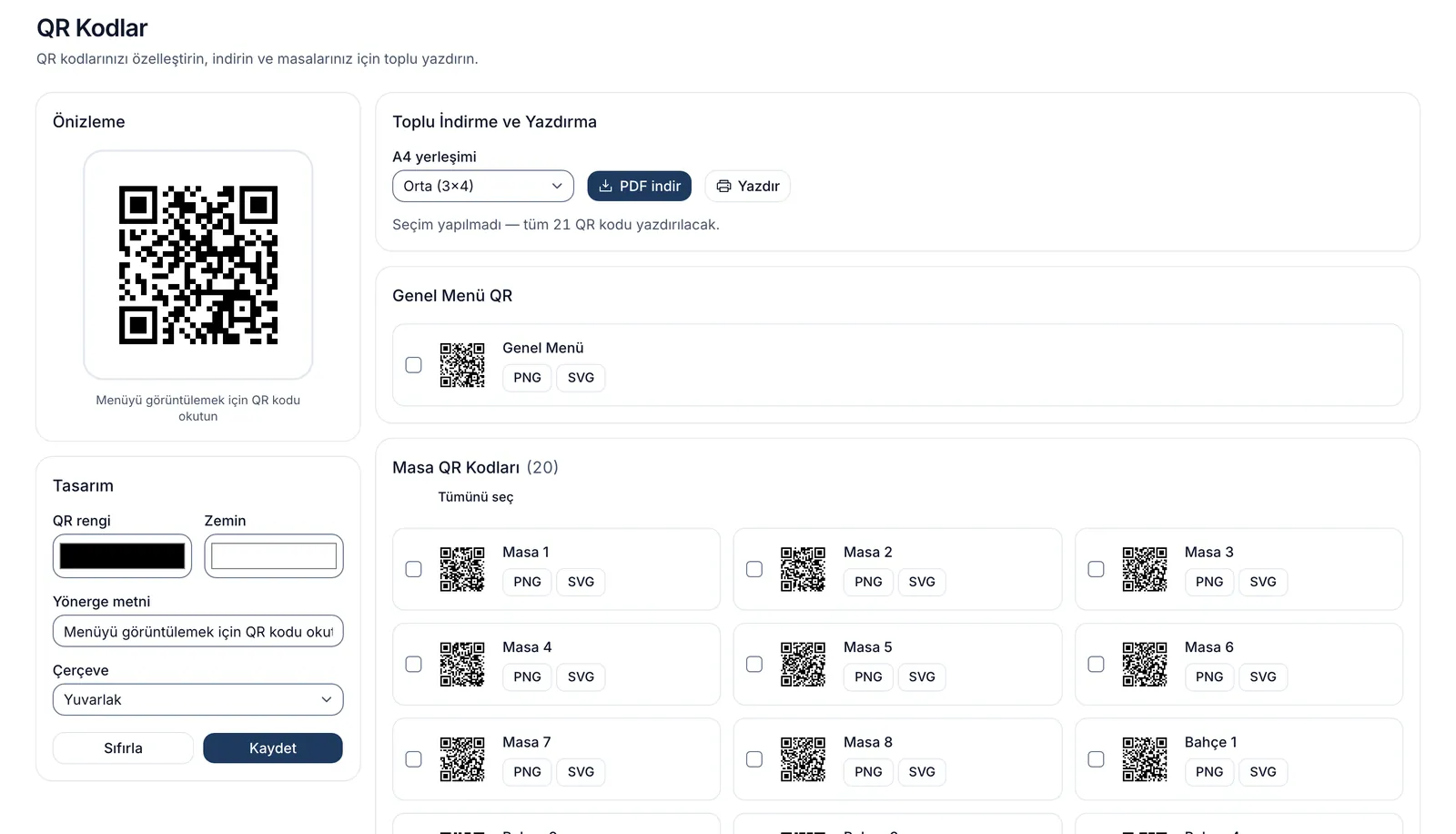Viewport: 1456px width, 834px height.
Task: Click the large QR code in Önizleme
Action: click(198, 265)
